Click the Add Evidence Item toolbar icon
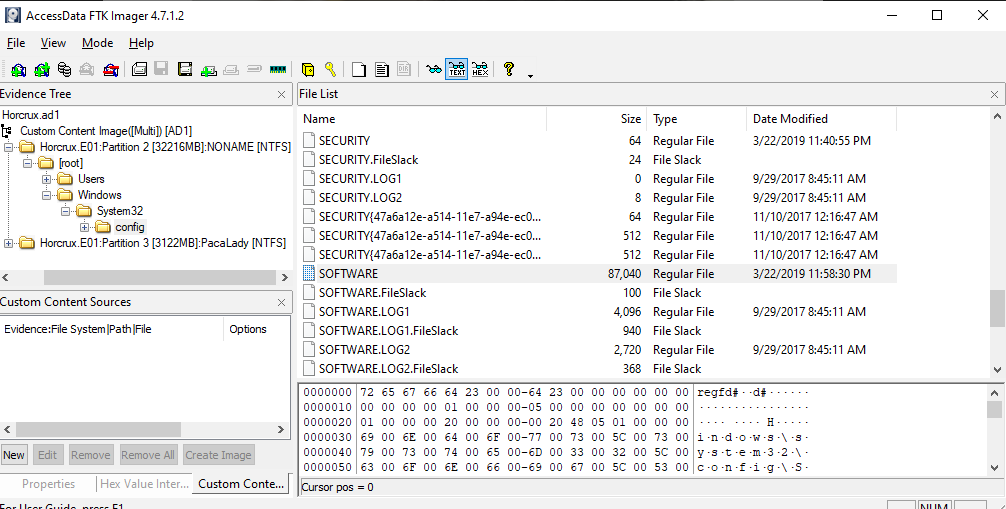Image resolution: width=1006 pixels, height=509 pixels. (18, 69)
